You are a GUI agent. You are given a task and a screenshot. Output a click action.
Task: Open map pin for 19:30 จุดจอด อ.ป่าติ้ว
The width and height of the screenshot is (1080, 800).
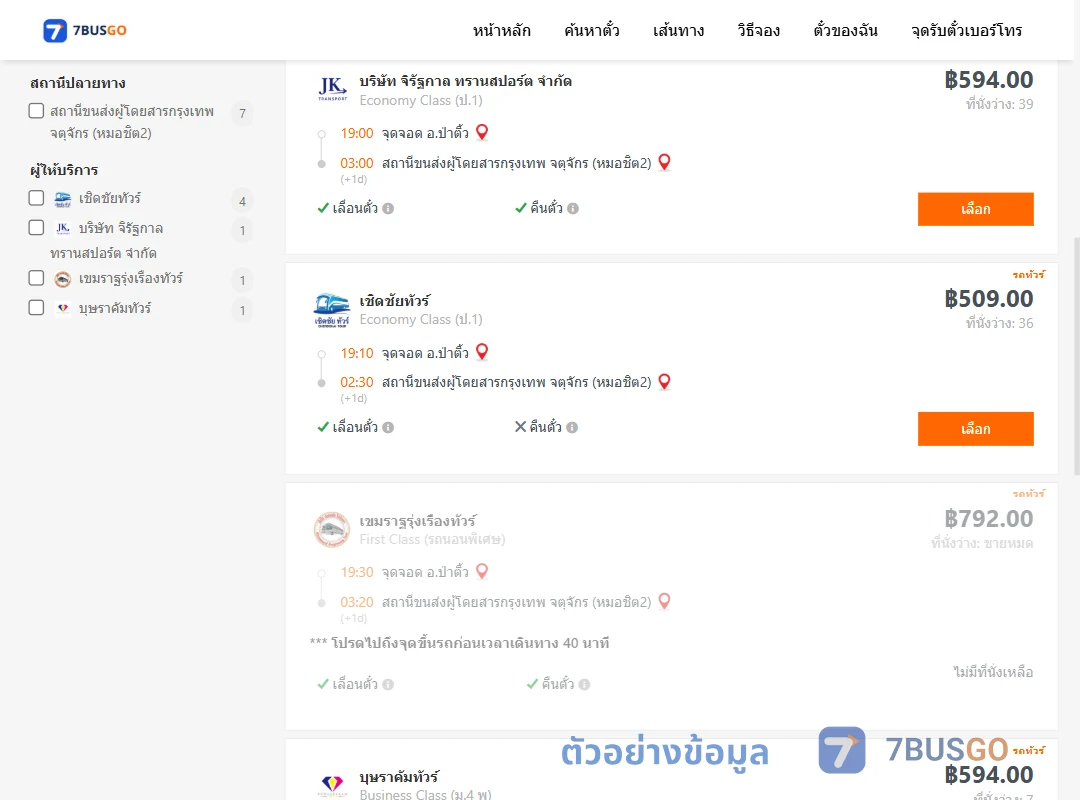[482, 571]
